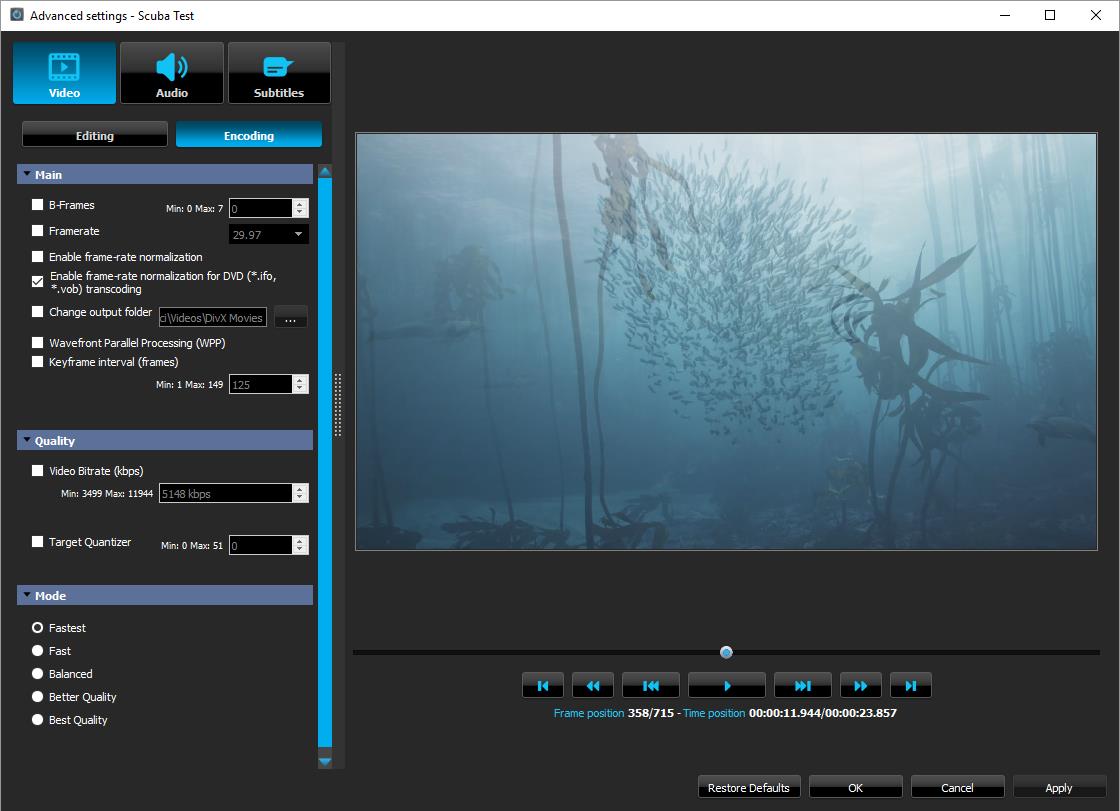Uncheck frame-rate normalization for DVD transcoding
Image resolution: width=1120 pixels, height=811 pixels.
coord(38,282)
